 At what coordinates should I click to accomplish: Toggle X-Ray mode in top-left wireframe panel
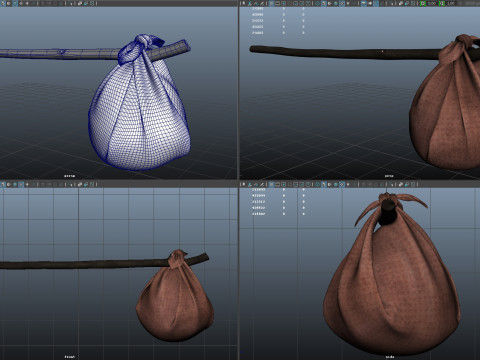[x=80, y=3]
